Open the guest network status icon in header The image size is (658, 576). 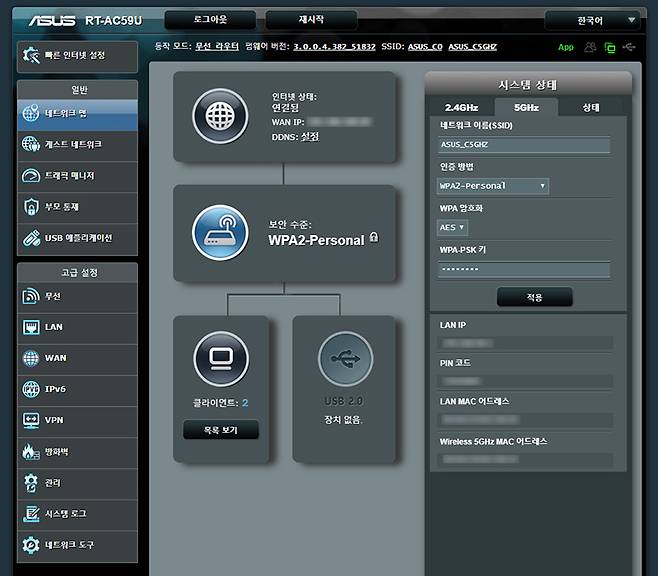pyautogui.click(x=590, y=47)
